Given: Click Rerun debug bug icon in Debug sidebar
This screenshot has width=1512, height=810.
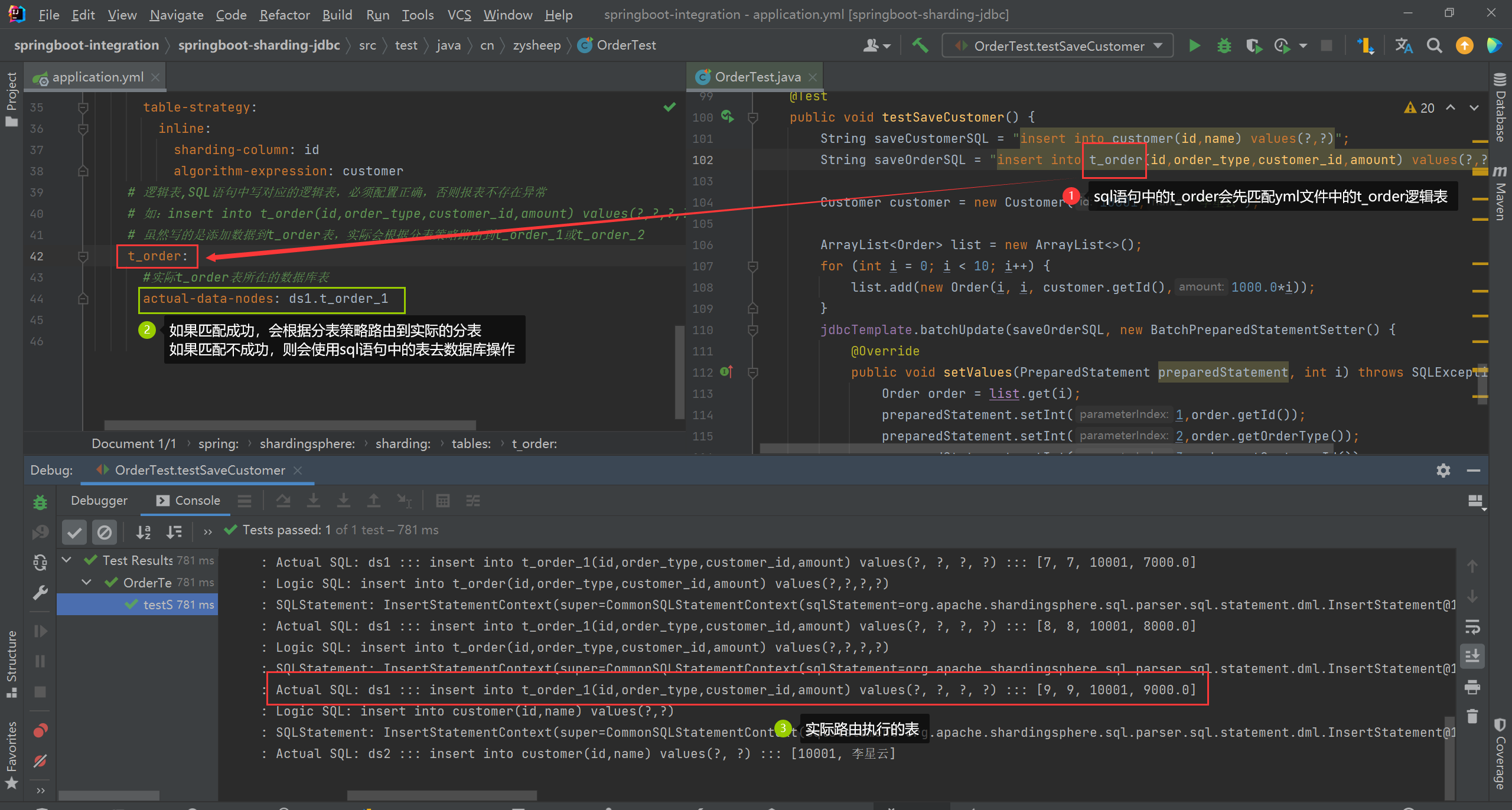Looking at the screenshot, I should [40, 502].
